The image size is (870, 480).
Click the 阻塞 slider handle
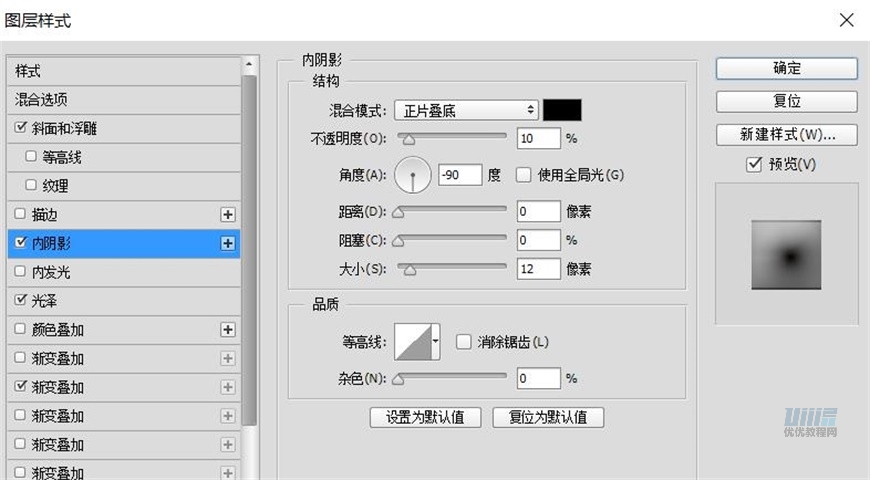pyautogui.click(x=398, y=241)
